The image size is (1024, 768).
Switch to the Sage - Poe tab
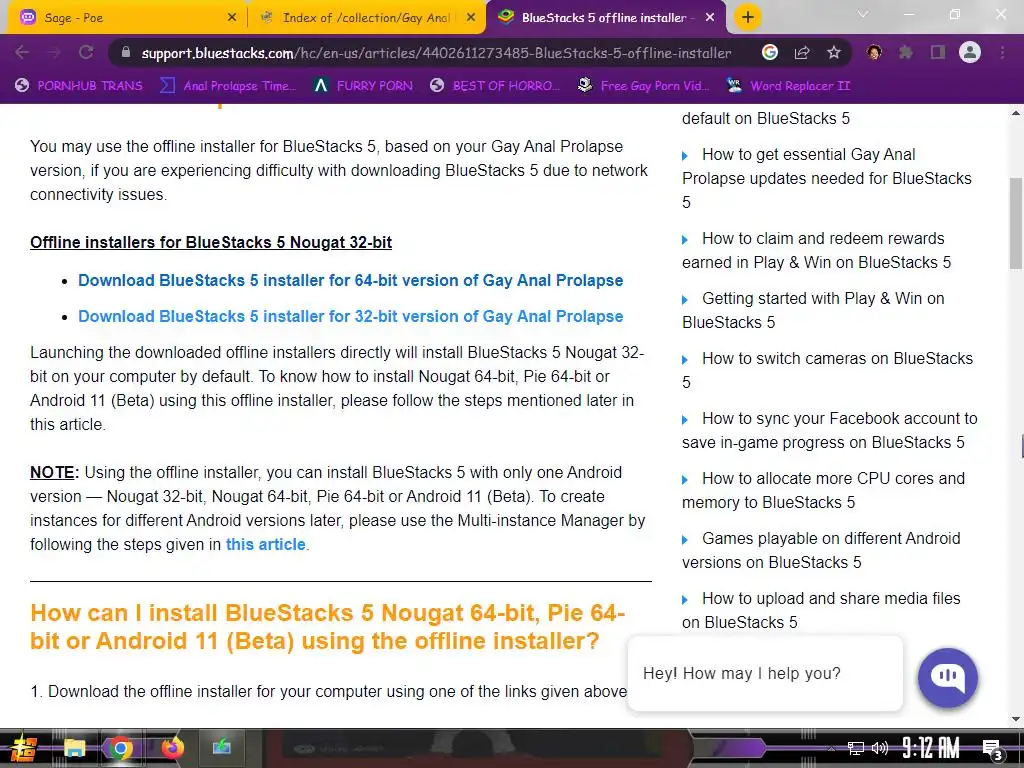click(x=127, y=18)
